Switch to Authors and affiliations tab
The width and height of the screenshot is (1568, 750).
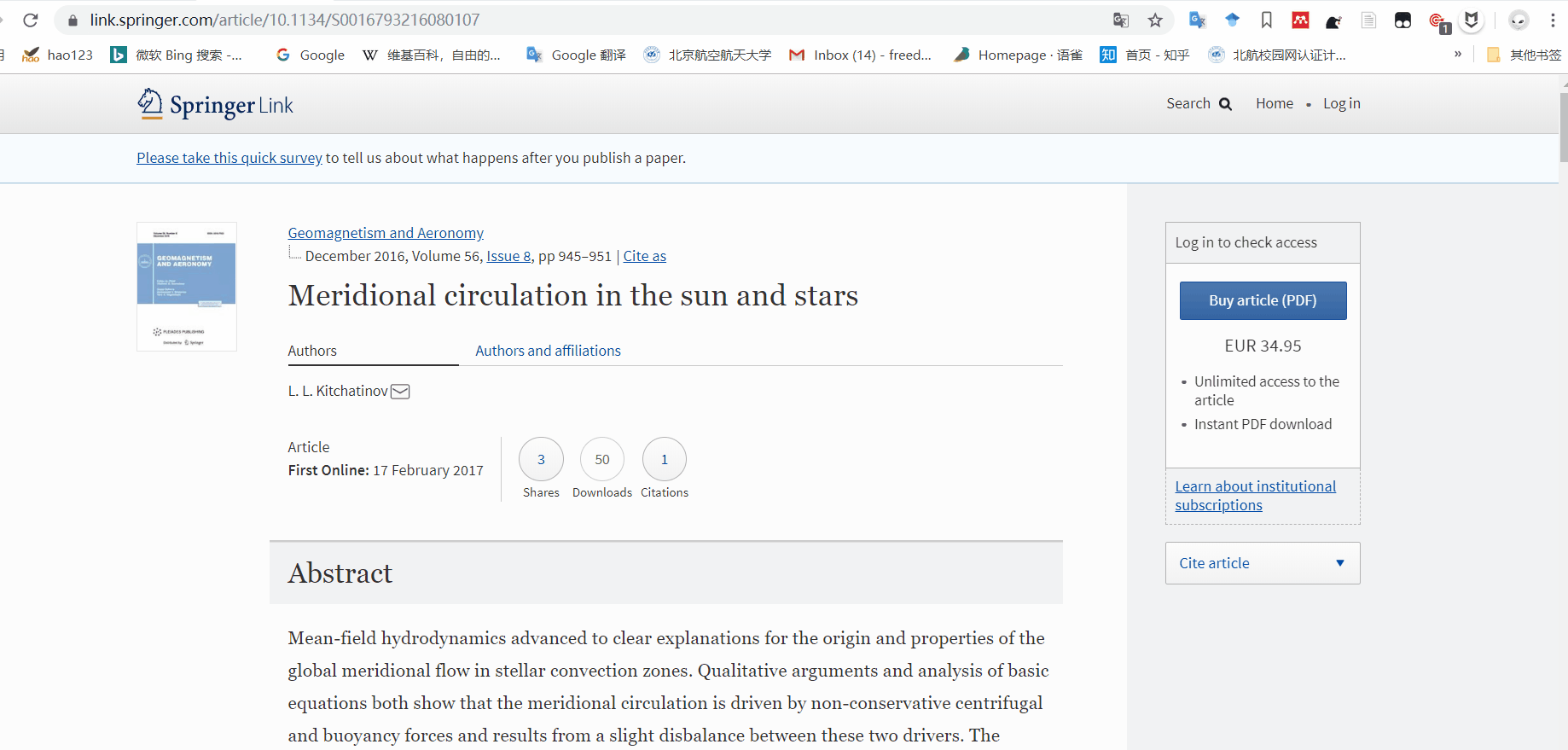548,351
